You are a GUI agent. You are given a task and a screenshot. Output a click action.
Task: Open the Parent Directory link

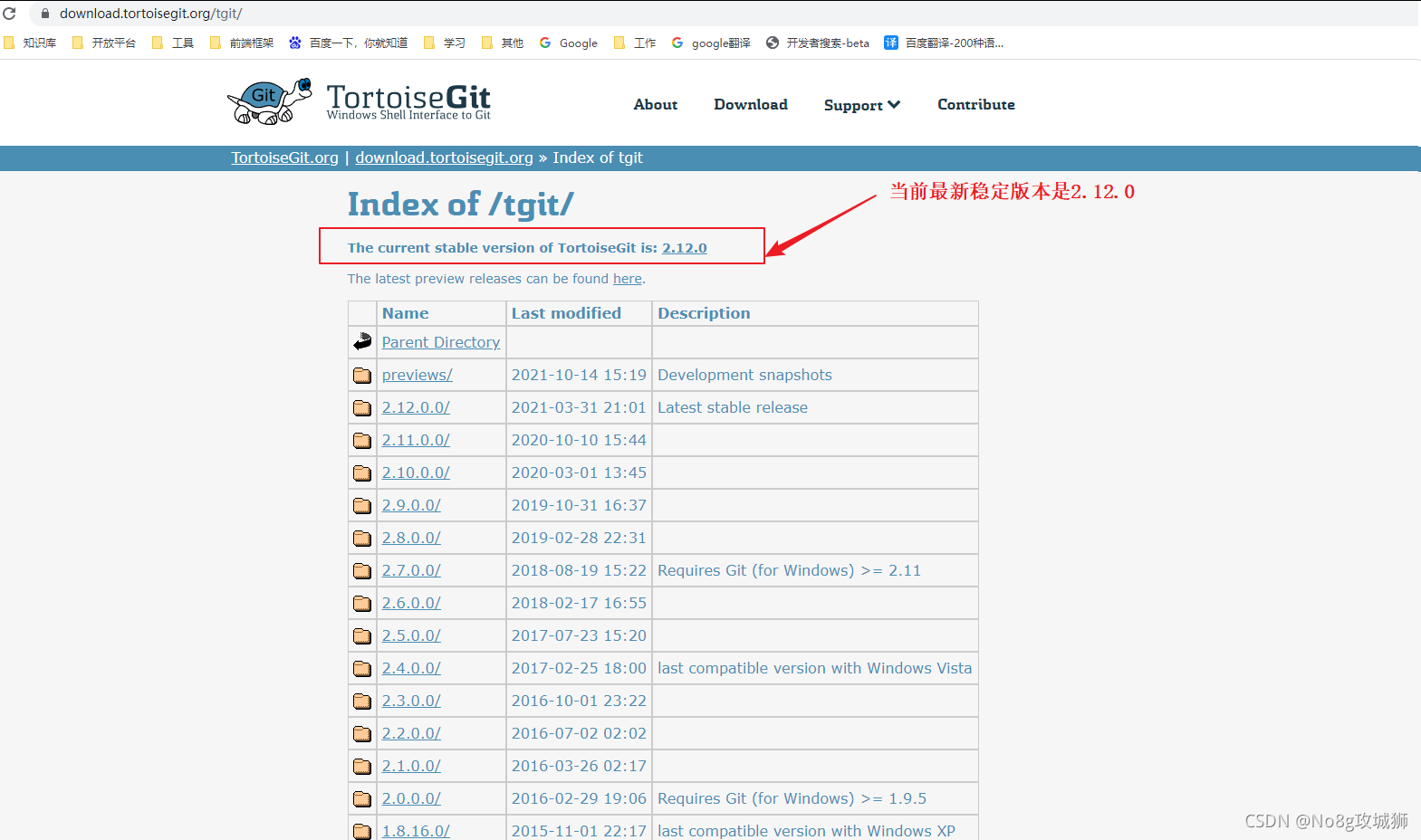441,342
